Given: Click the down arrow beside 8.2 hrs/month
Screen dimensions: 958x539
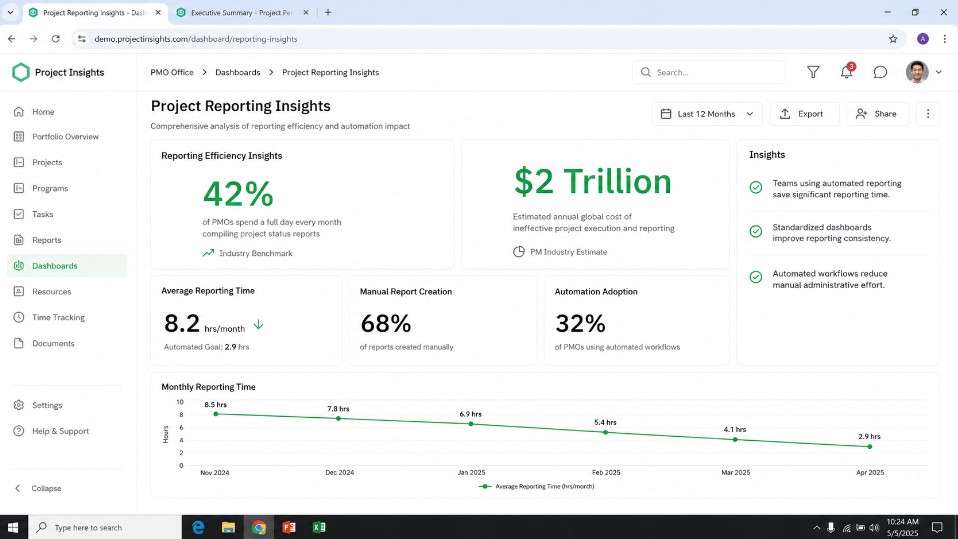Looking at the screenshot, I should coord(258,324).
